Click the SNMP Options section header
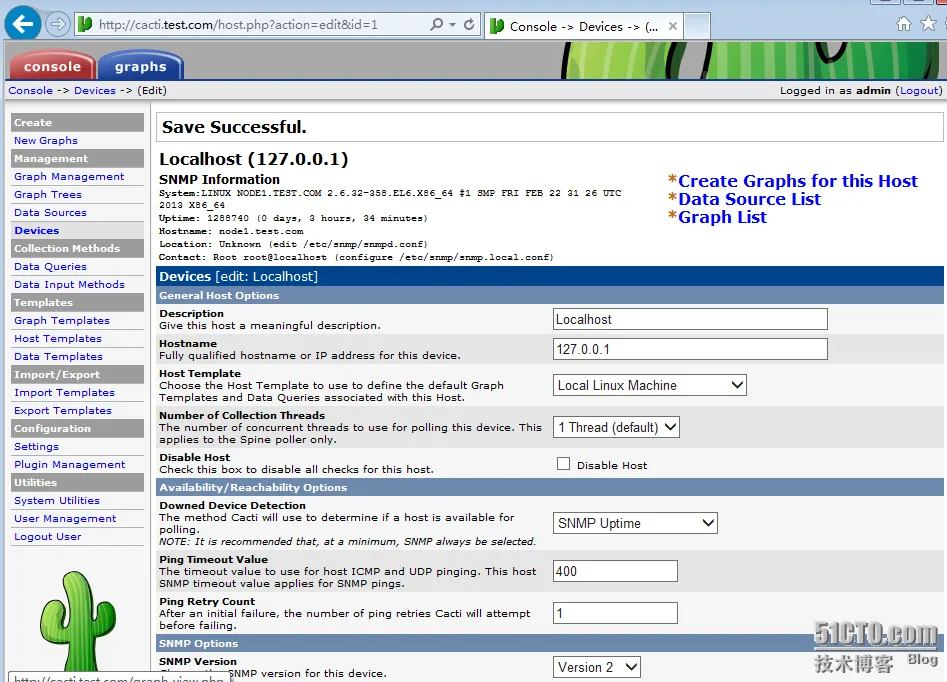 click(550, 643)
